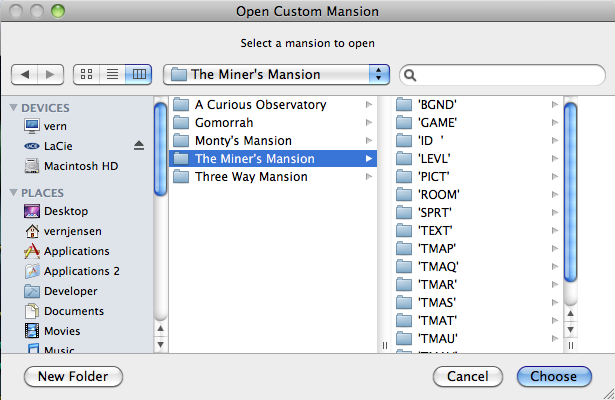Switch to column view mode
615x400 pixels.
pos(139,74)
